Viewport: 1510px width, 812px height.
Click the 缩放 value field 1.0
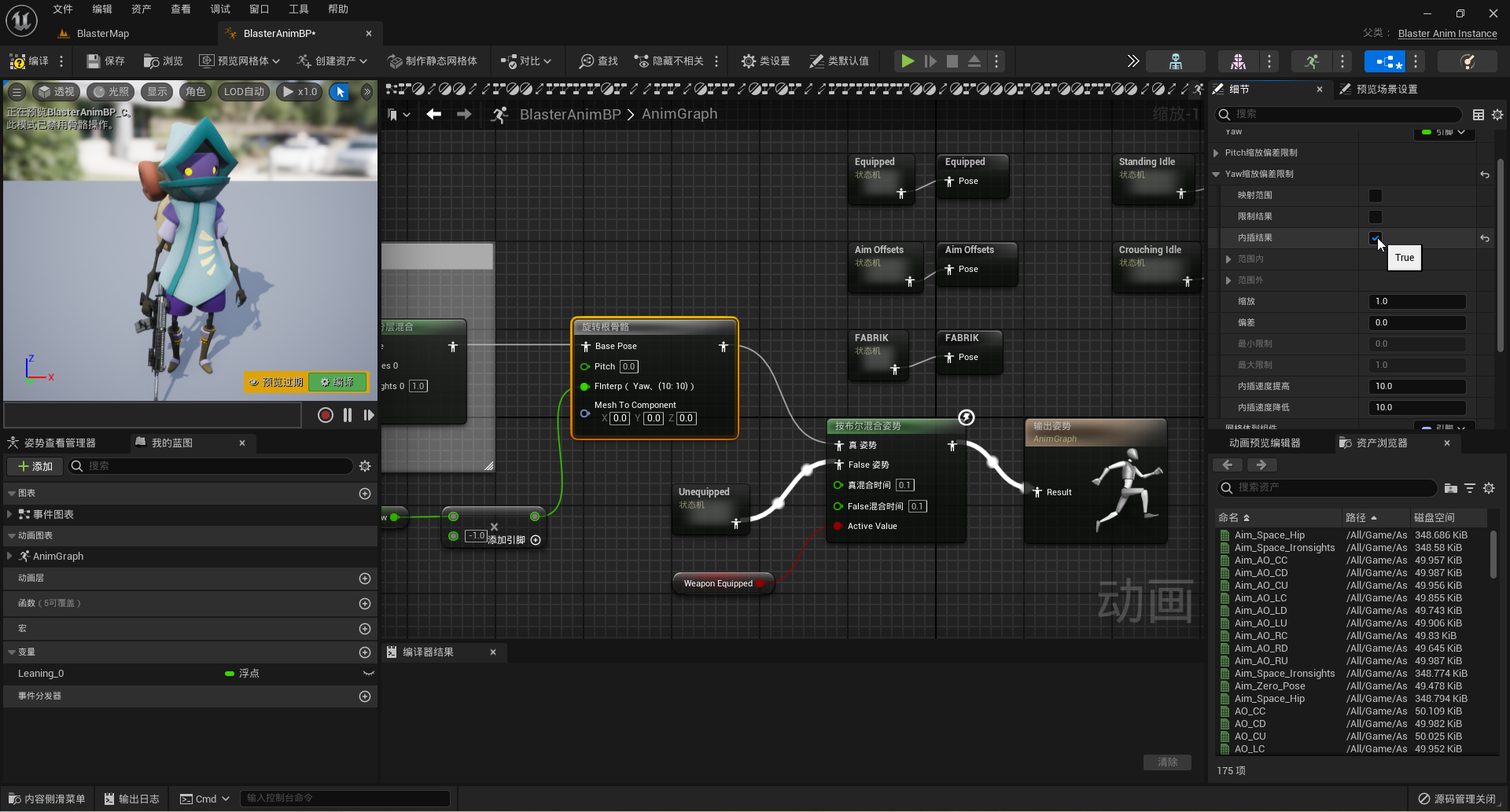[1417, 302]
